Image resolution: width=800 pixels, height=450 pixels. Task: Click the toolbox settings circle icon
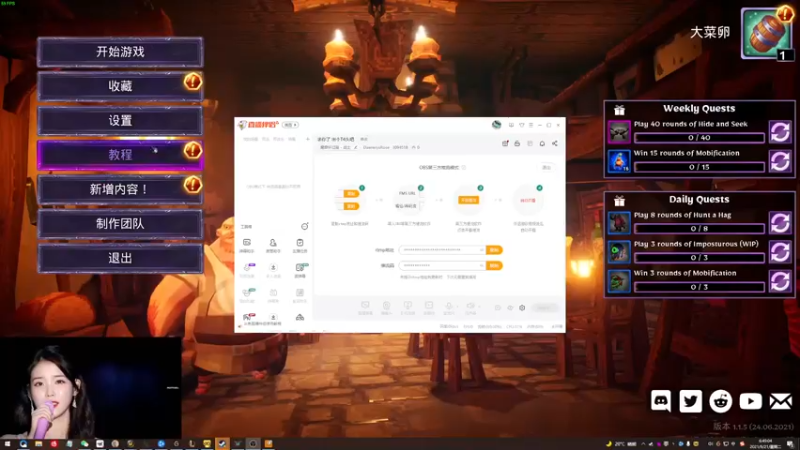305,227
